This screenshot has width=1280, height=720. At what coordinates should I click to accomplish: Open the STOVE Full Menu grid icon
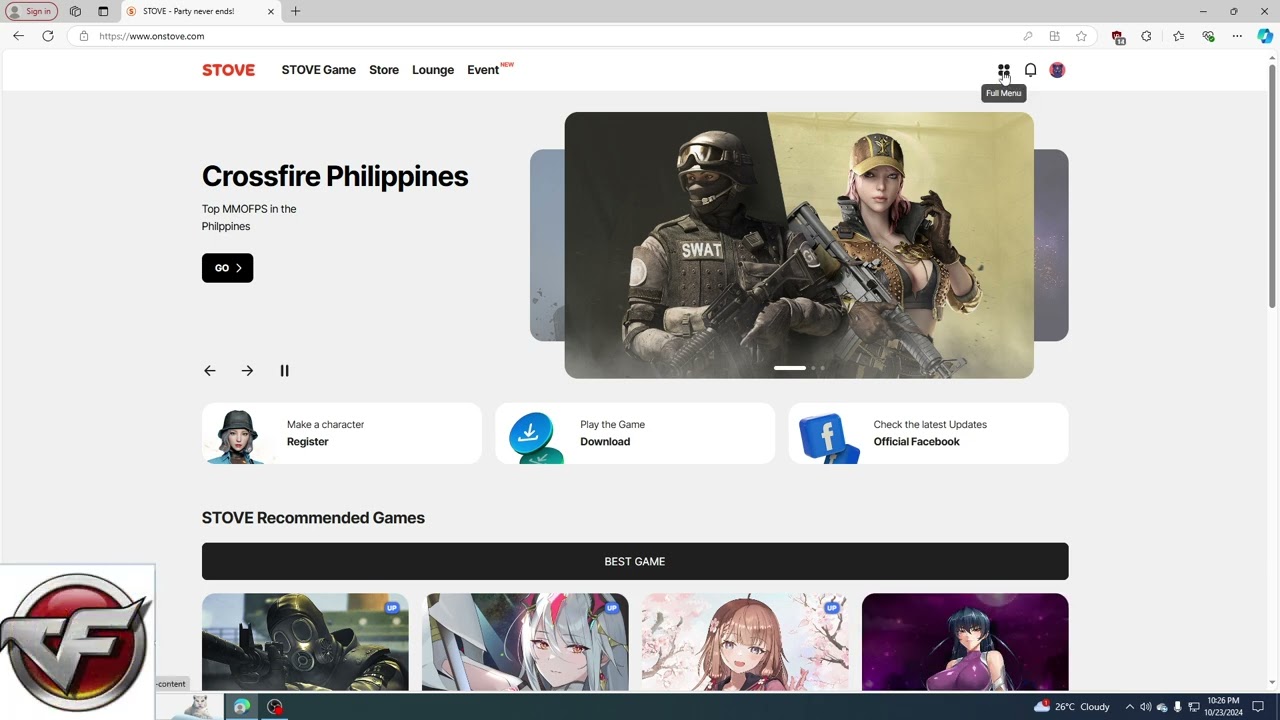tap(1003, 70)
